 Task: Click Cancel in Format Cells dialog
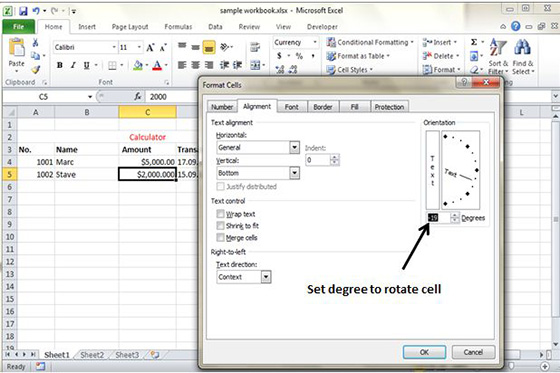[473, 352]
